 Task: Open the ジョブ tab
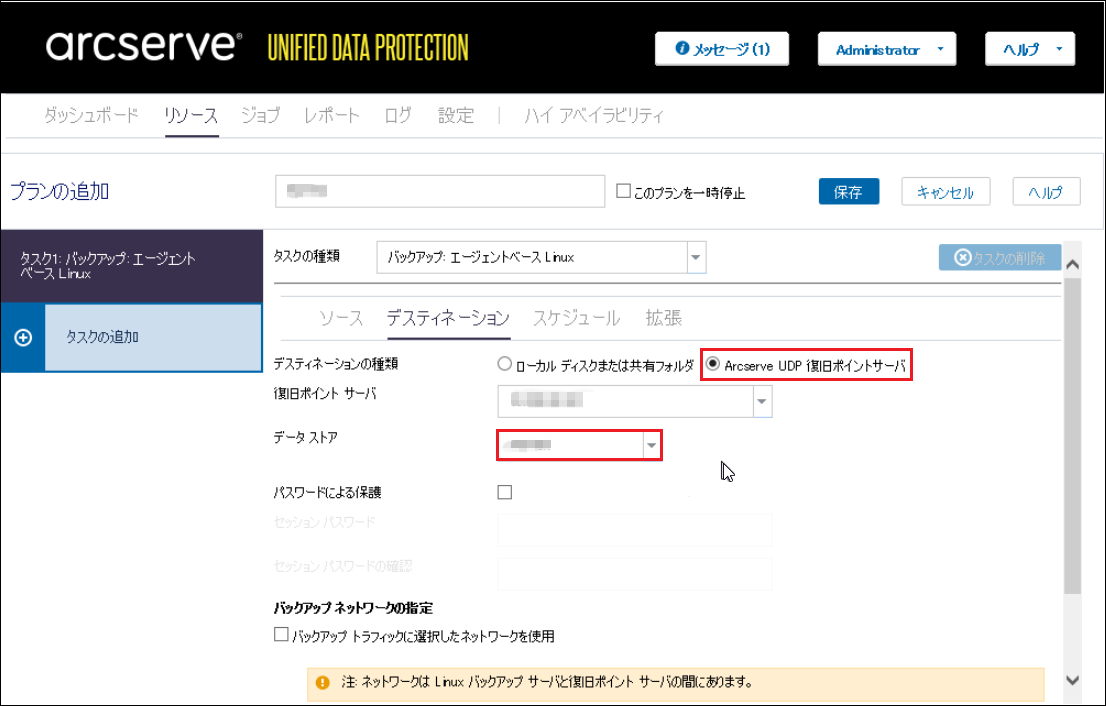[x=261, y=115]
